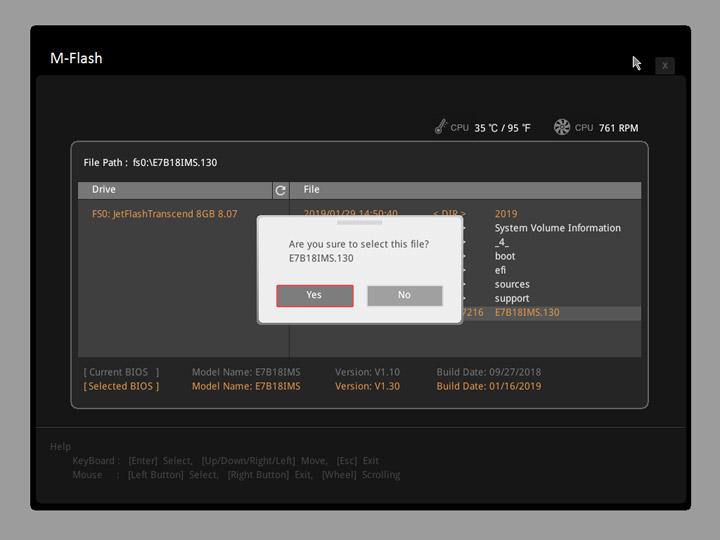Open the 2019 folder entry
Image resolution: width=720 pixels, height=540 pixels.
click(x=506, y=214)
